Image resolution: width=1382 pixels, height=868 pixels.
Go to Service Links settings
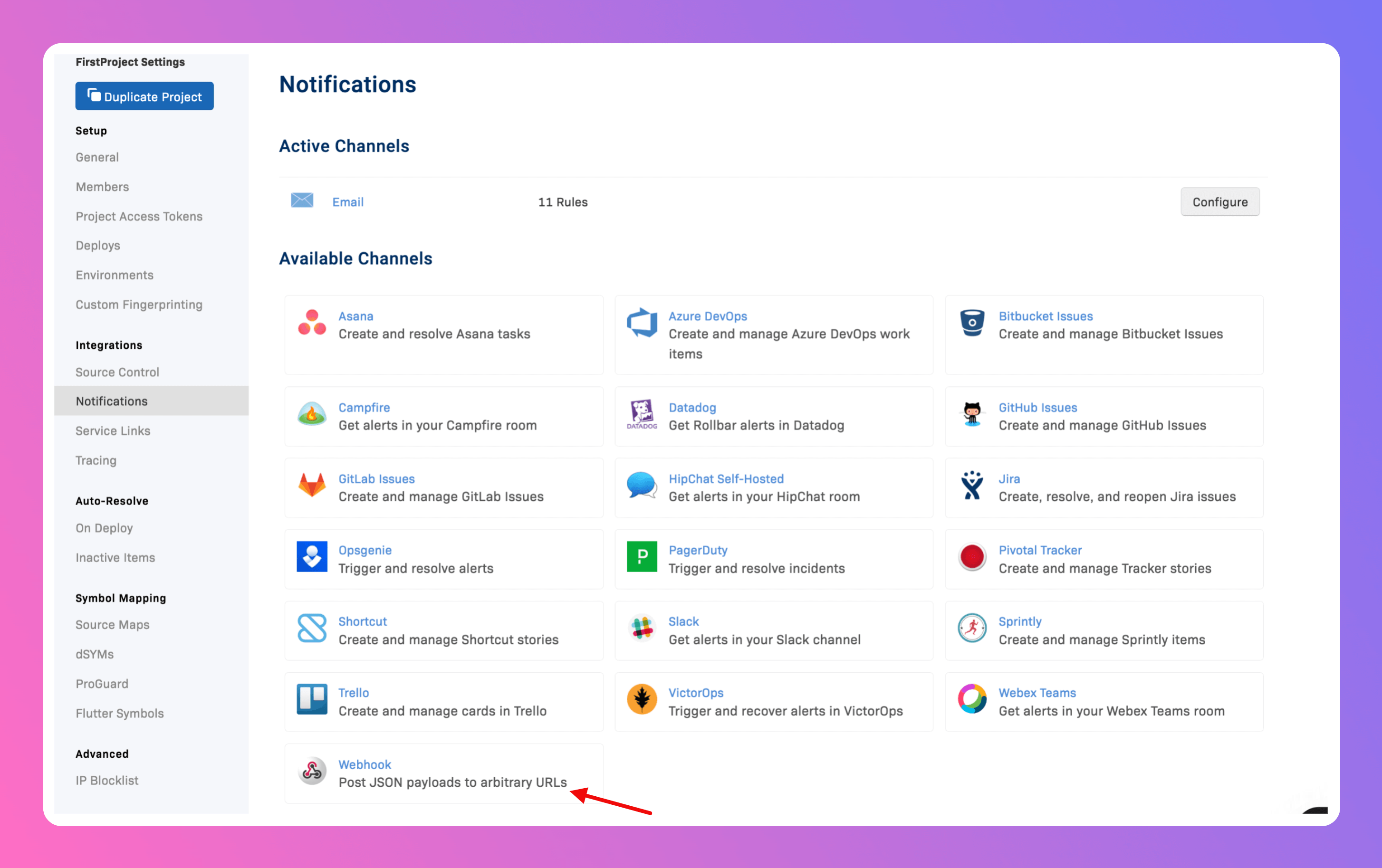(x=113, y=431)
